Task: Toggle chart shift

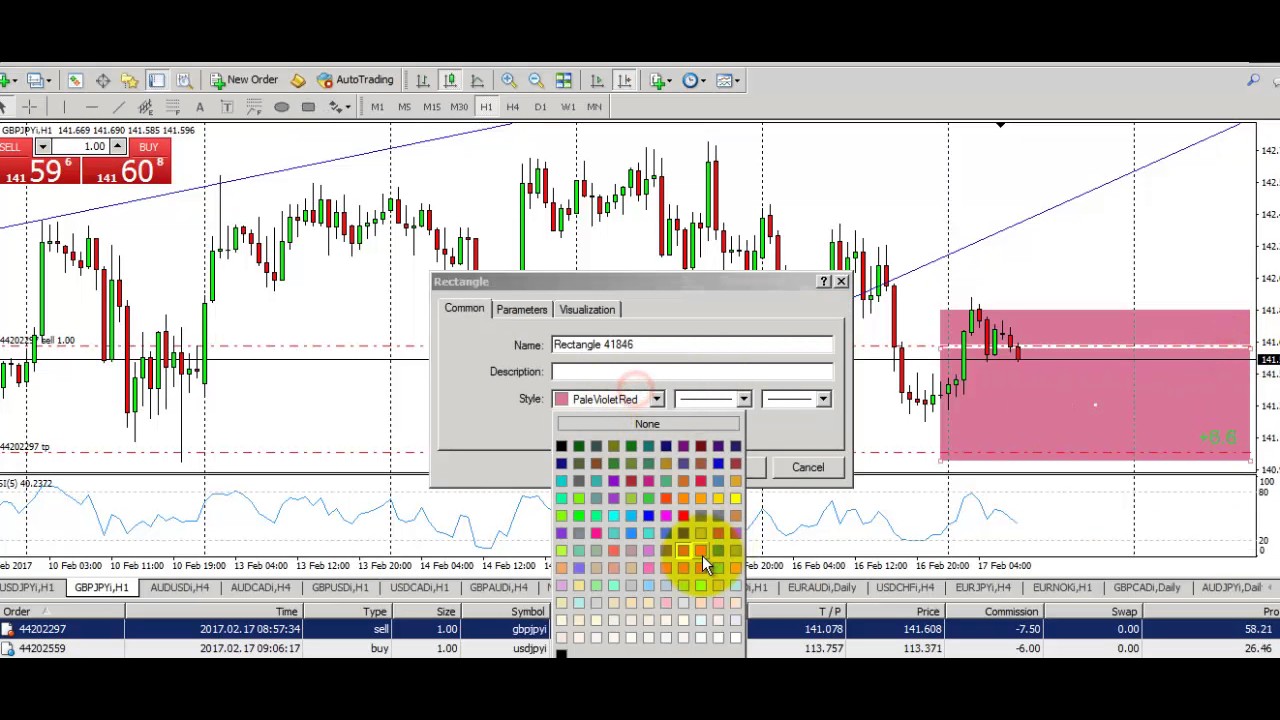Action: 624,80
